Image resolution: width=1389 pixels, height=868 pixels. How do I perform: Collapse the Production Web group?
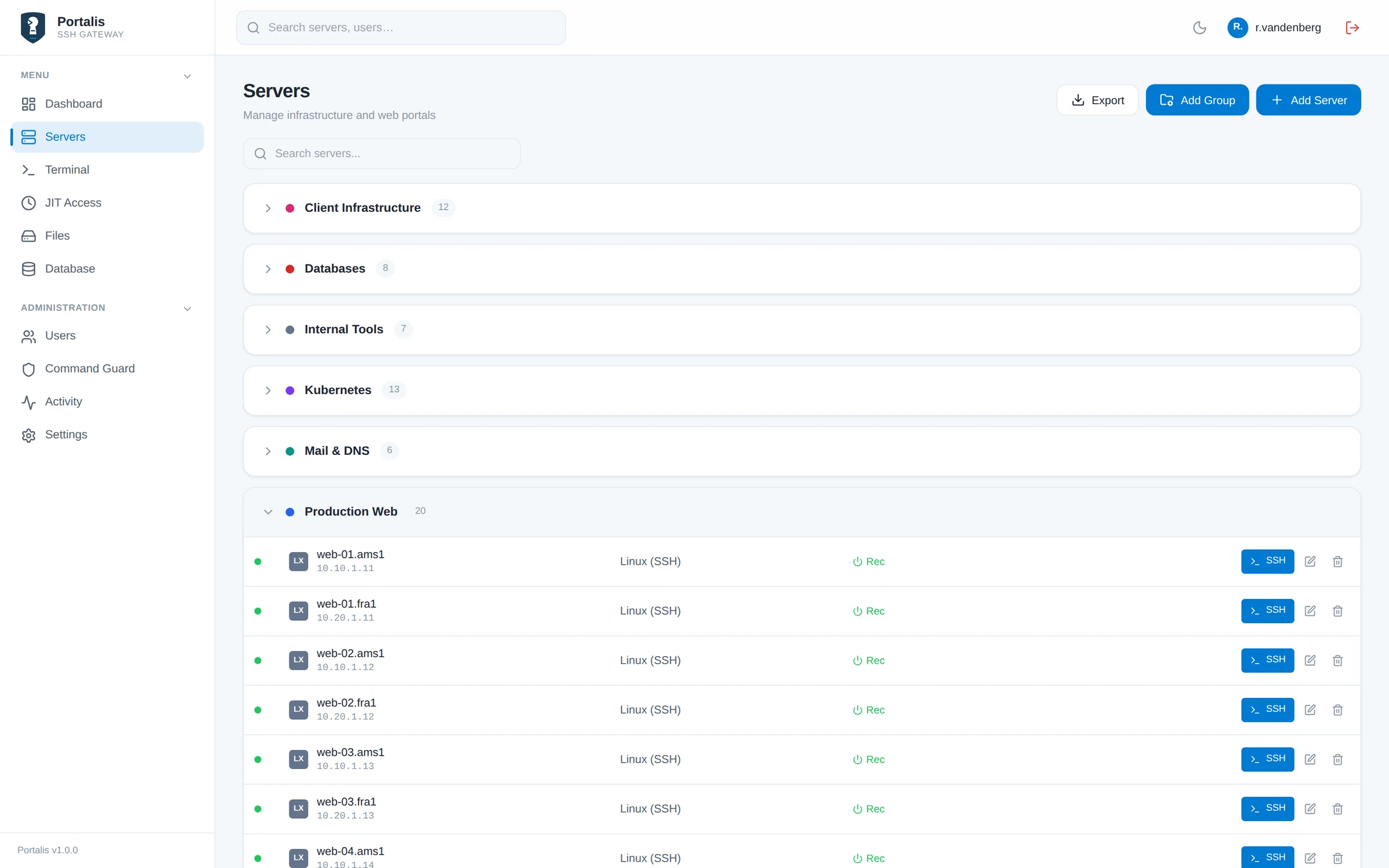coord(268,512)
